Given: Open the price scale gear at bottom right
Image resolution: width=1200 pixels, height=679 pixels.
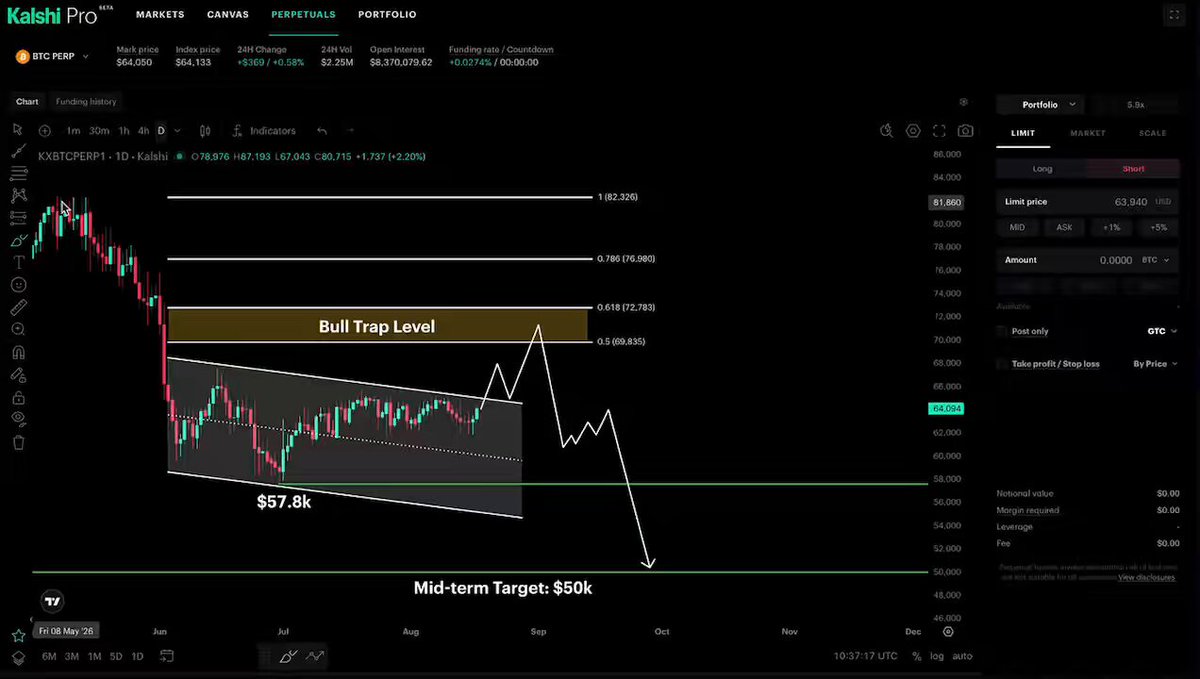Looking at the screenshot, I should tap(949, 632).
